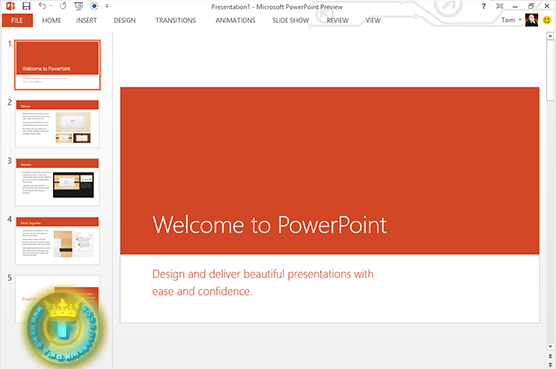Viewport: 556px width, 369px height.
Task: Go to previous slide double-arrow button
Action: (550, 356)
